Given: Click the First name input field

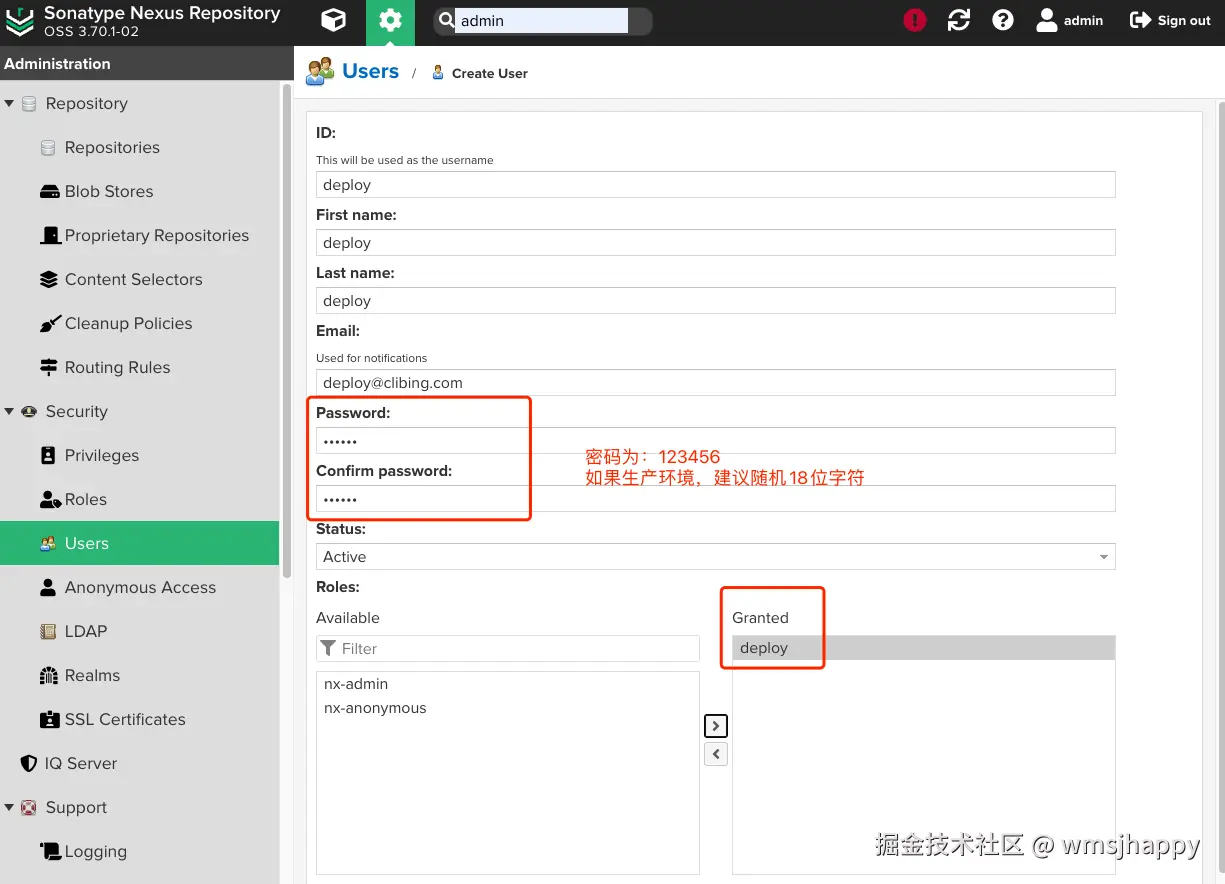Looking at the screenshot, I should pos(715,243).
